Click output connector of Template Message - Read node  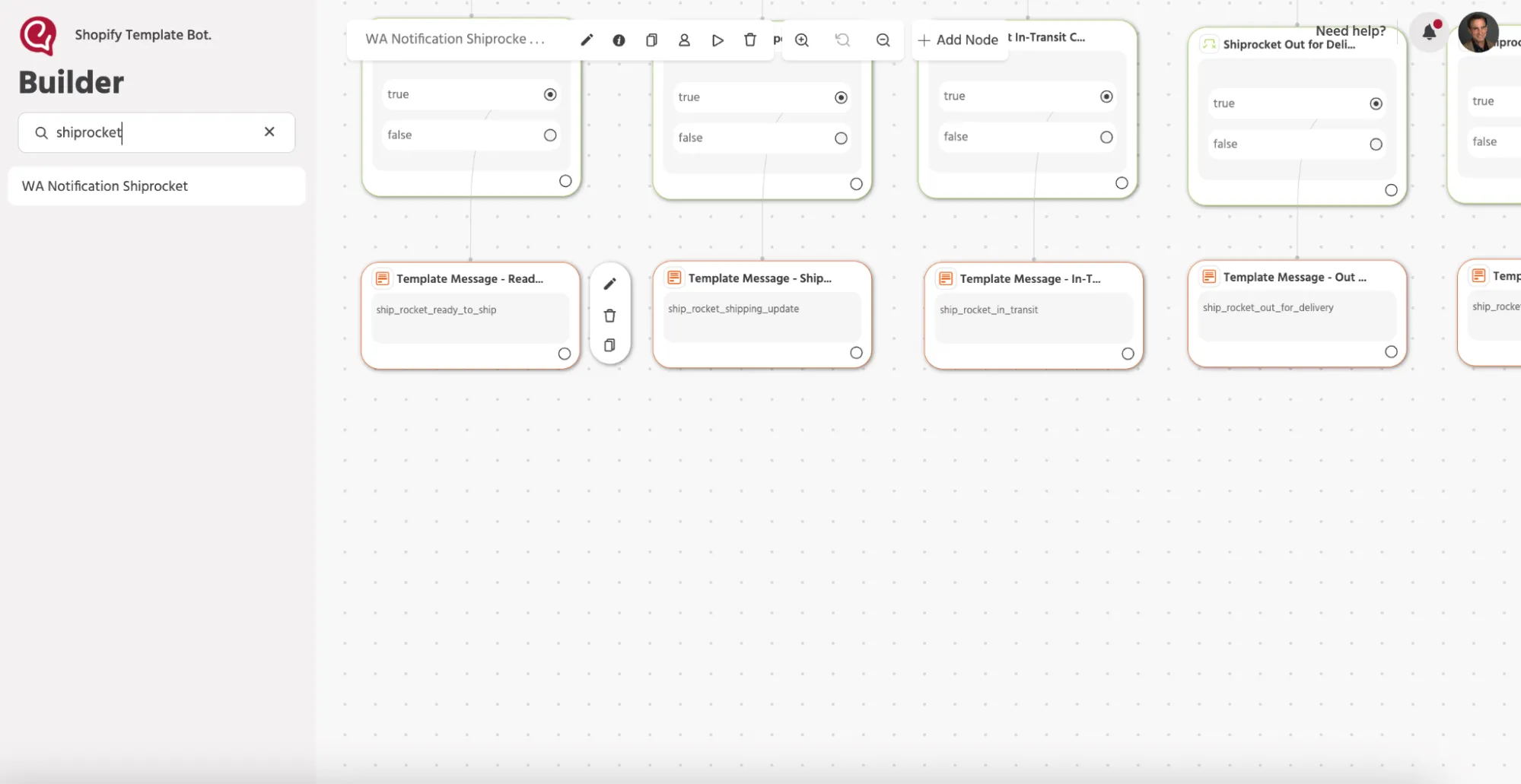[x=564, y=354]
